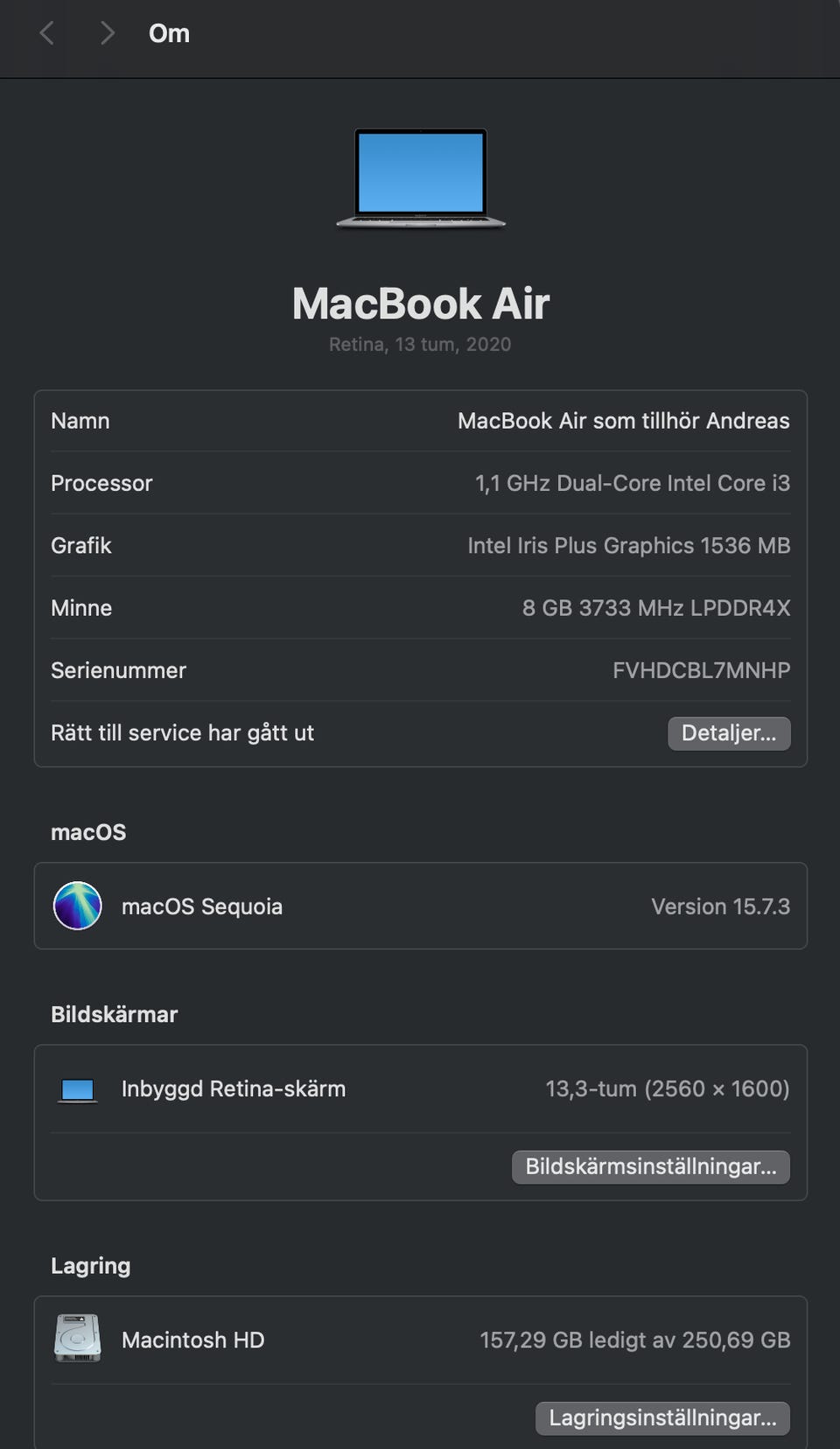The width and height of the screenshot is (840, 1449).
Task: Click the forward navigation chevron
Action: pyautogui.click(x=107, y=33)
